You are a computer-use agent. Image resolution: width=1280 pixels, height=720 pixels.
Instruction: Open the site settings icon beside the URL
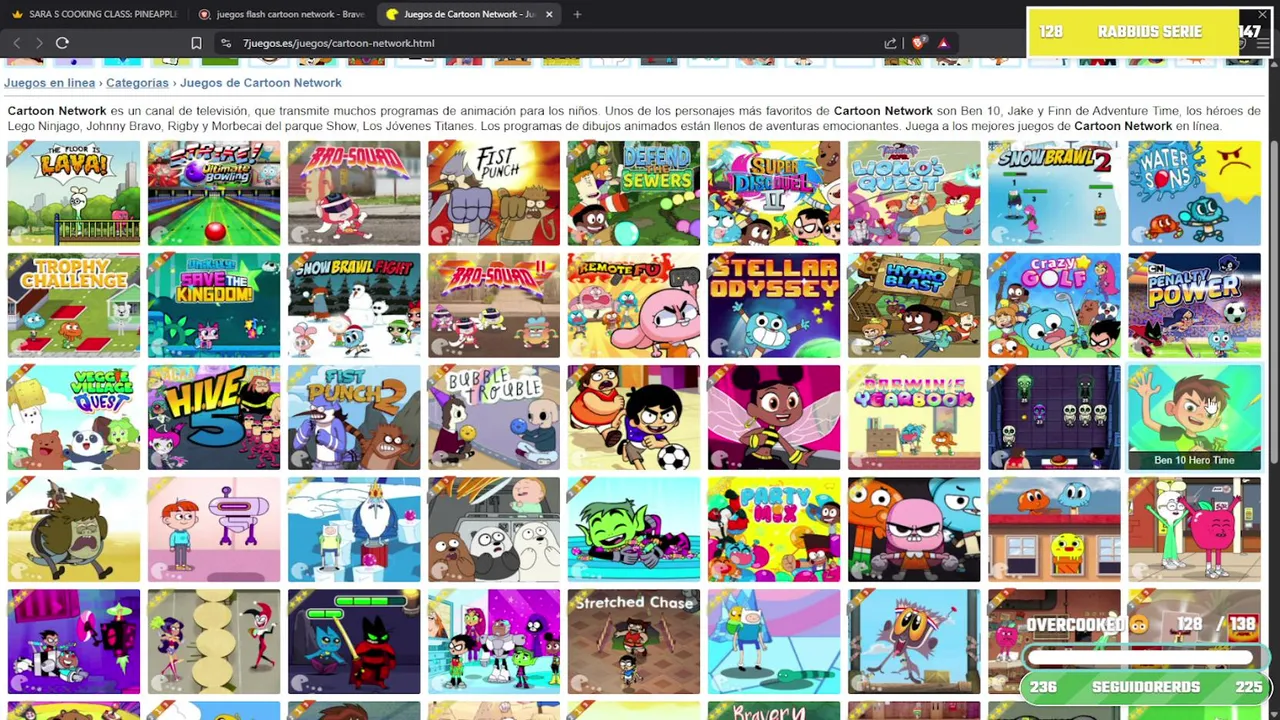(226, 43)
